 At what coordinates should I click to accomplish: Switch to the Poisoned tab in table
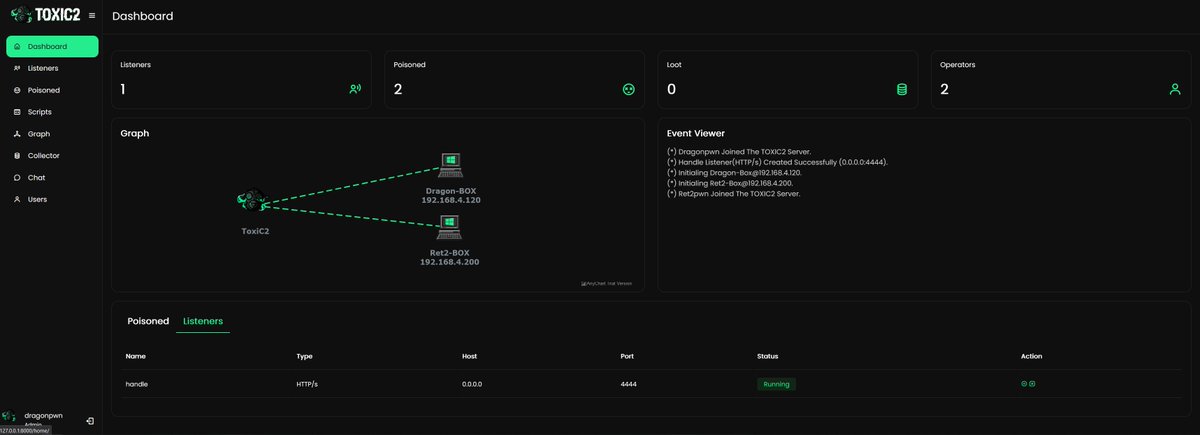[148, 321]
